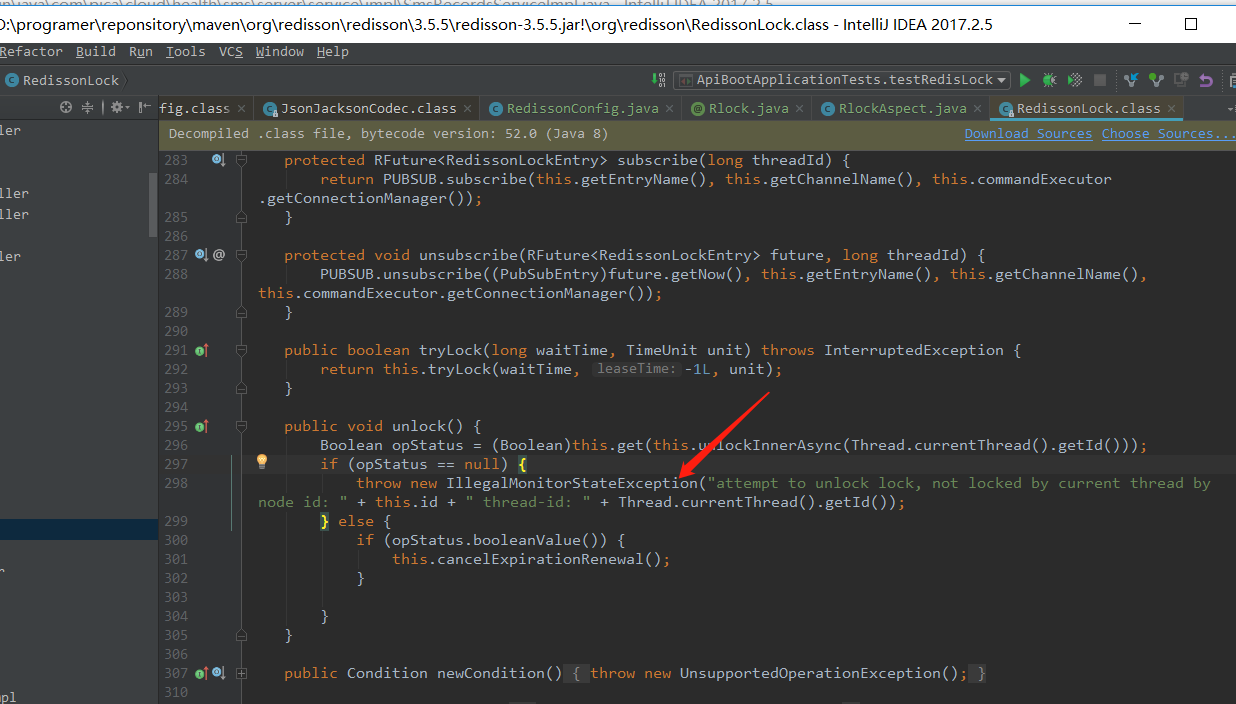The height and width of the screenshot is (704, 1236).
Task: Click the Download Sources link
Action: tap(1028, 133)
